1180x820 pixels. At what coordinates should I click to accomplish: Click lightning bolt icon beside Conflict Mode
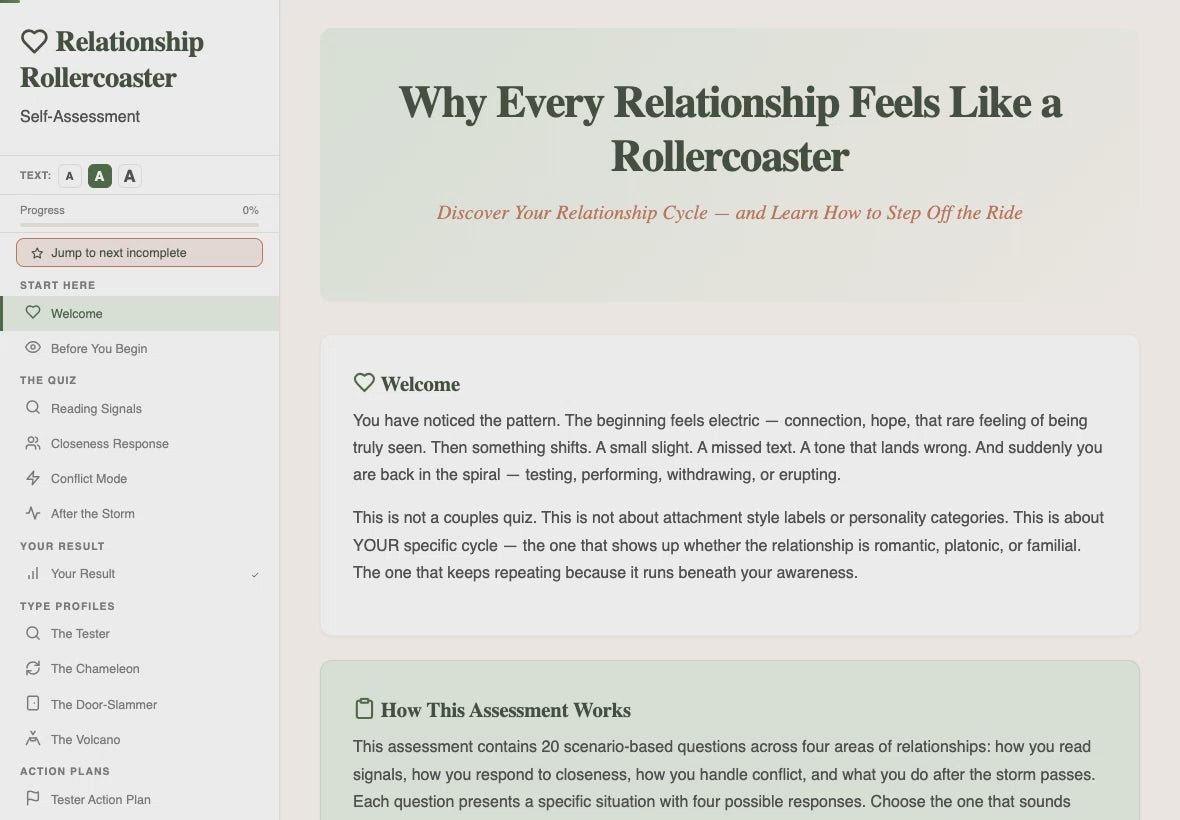[32, 478]
